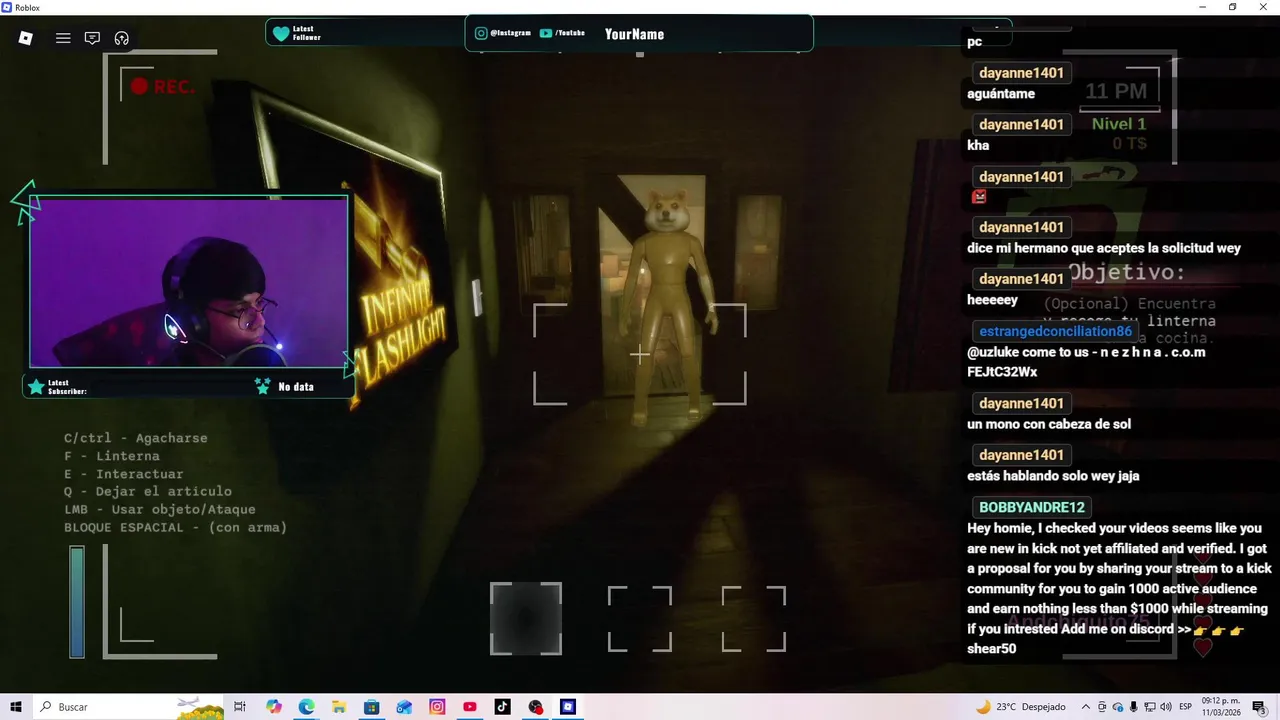Viewport: 1280px width, 720px height.
Task: Click the 'Q - Dejar el articulo' hint
Action: [148, 491]
